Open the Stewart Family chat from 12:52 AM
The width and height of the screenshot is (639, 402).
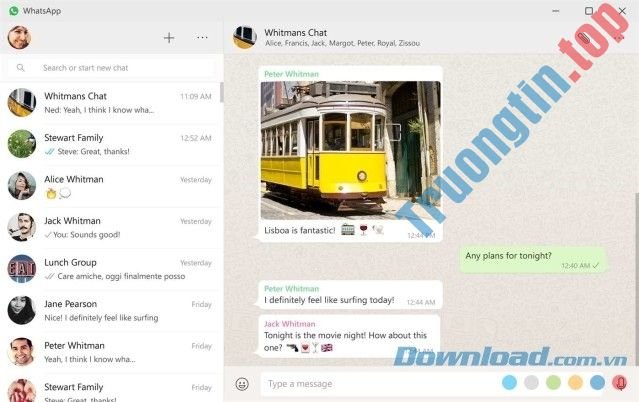(110, 144)
